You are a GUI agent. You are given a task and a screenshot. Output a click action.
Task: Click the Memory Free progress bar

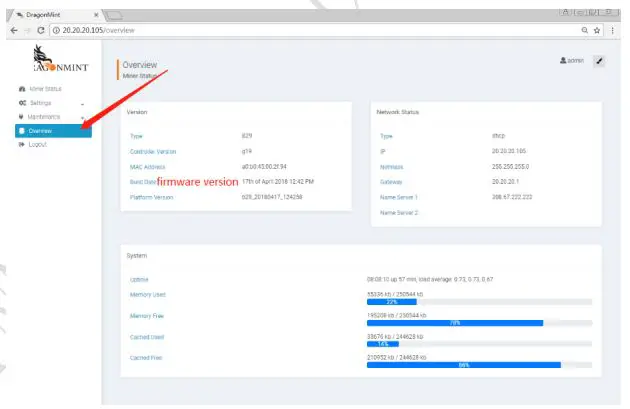pos(479,323)
